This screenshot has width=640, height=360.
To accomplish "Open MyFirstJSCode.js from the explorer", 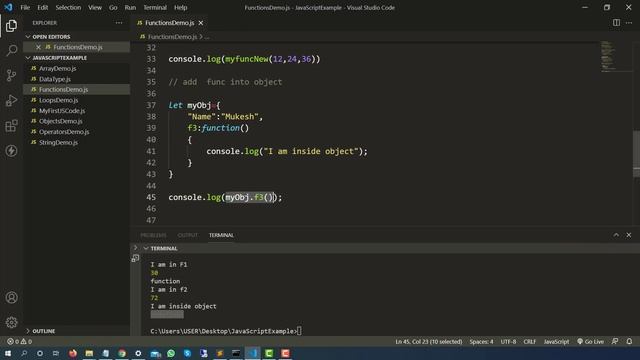I will point(62,111).
